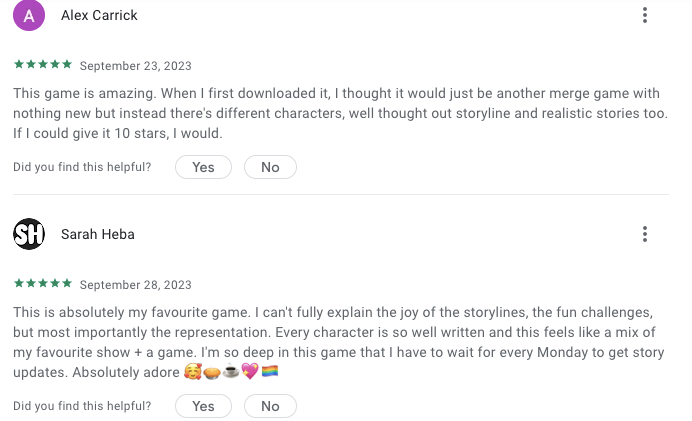
Task: Mark Alex Carrick's review as helpful with Yes
Action: tap(203, 167)
